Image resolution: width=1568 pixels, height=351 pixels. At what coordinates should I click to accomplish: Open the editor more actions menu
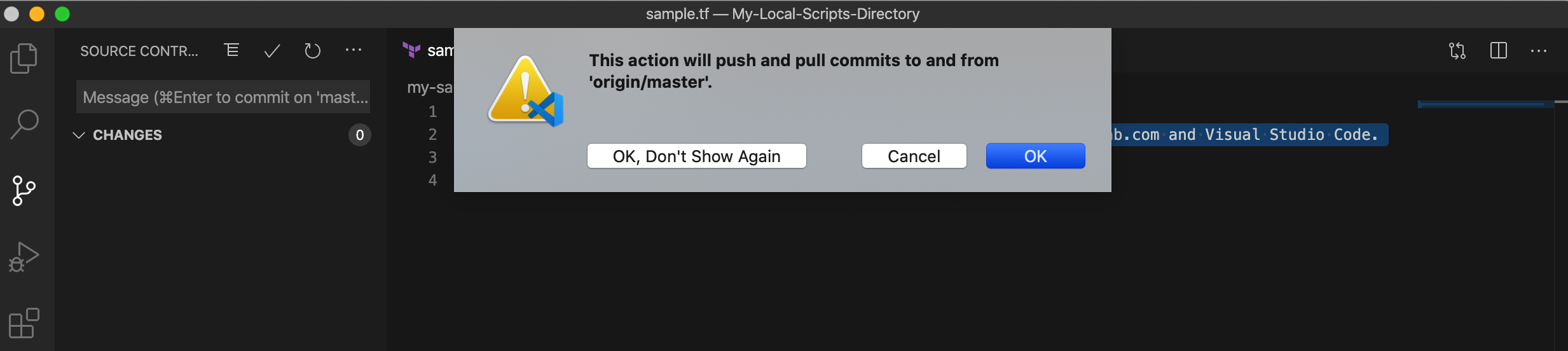click(x=1539, y=51)
